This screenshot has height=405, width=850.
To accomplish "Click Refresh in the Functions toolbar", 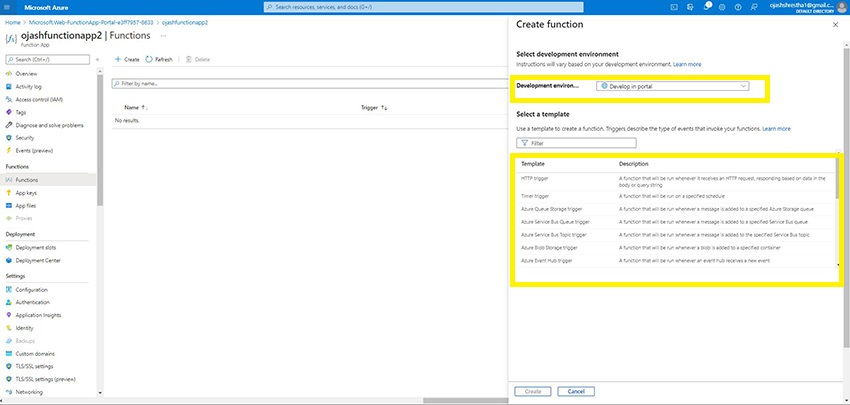I will click(159, 60).
